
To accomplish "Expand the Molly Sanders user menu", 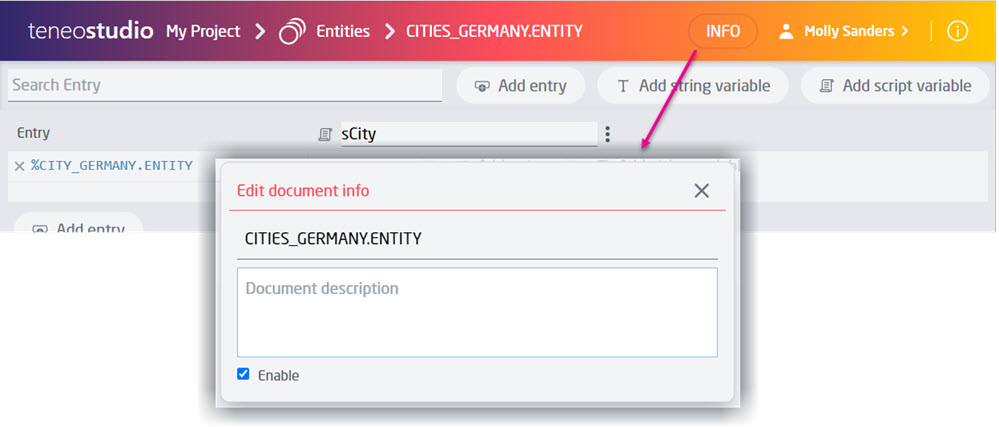I will (x=856, y=31).
